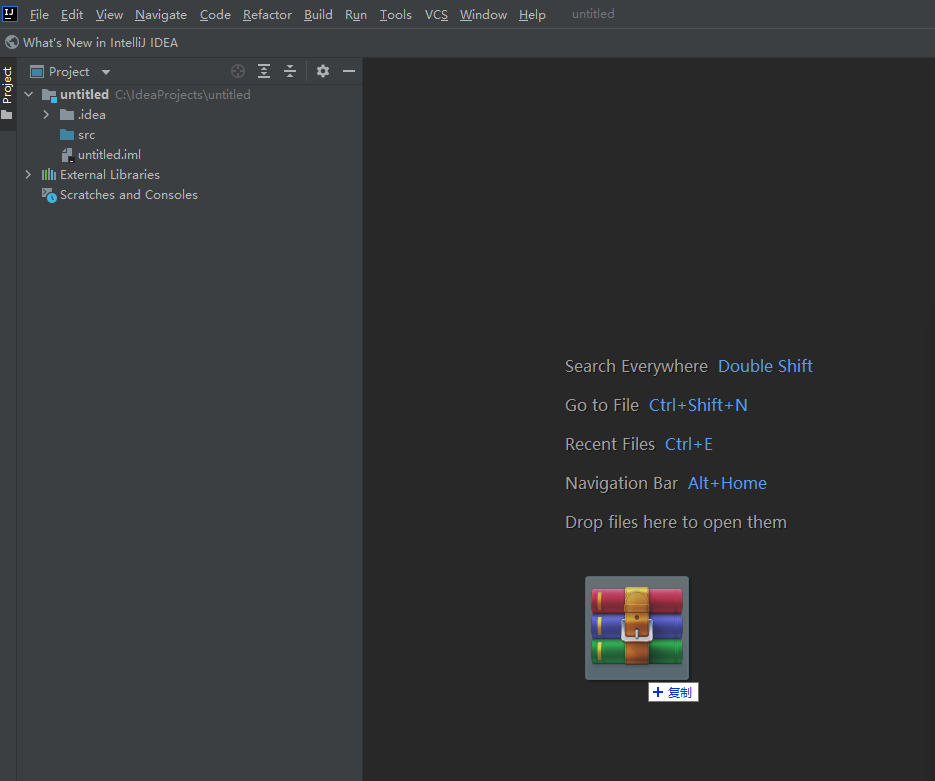Viewport: 935px width, 781px height.
Task: Click the Expand All icon
Action: click(264, 72)
